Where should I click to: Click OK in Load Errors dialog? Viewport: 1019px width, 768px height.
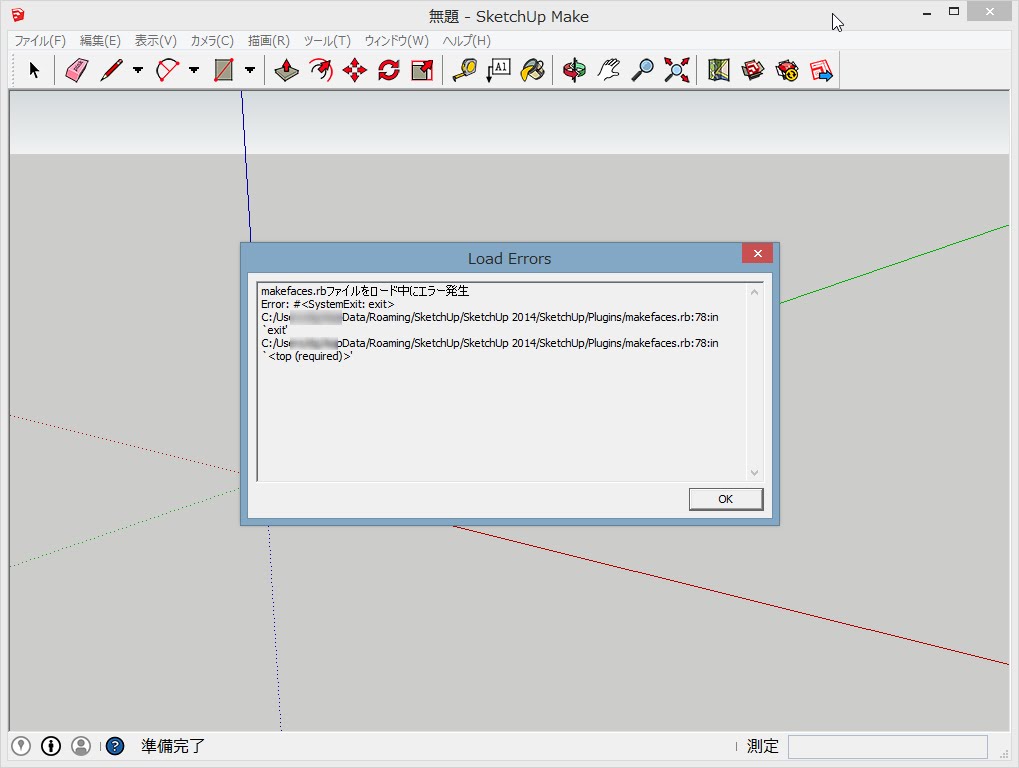pyautogui.click(x=726, y=499)
